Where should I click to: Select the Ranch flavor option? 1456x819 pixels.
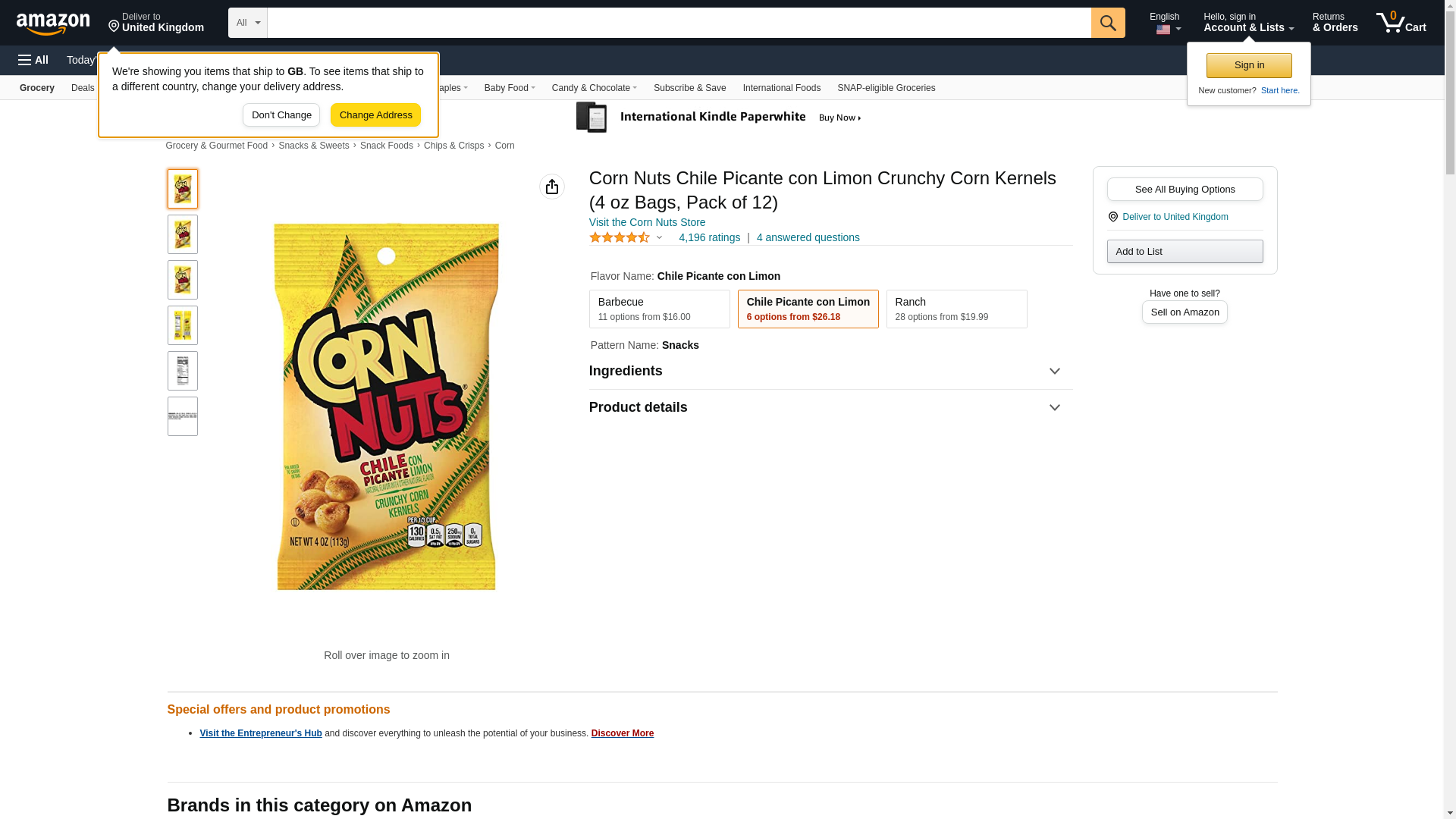click(x=956, y=309)
